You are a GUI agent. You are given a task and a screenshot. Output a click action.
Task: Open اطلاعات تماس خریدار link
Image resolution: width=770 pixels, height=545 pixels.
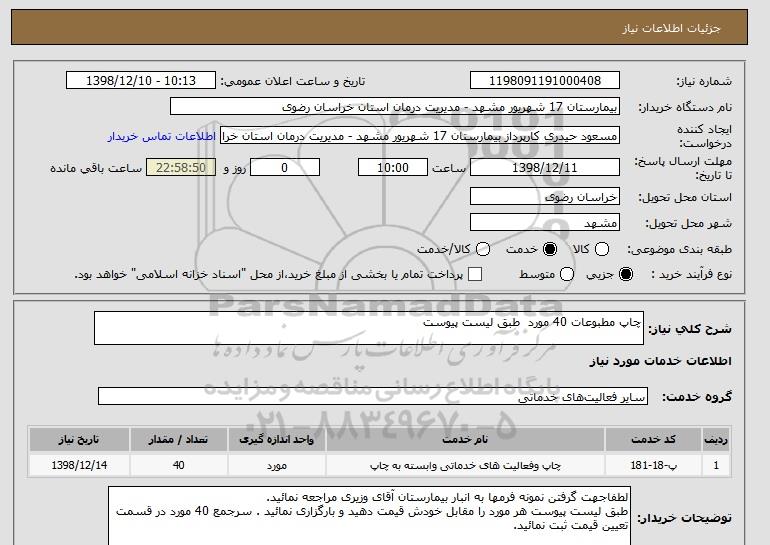[162, 136]
